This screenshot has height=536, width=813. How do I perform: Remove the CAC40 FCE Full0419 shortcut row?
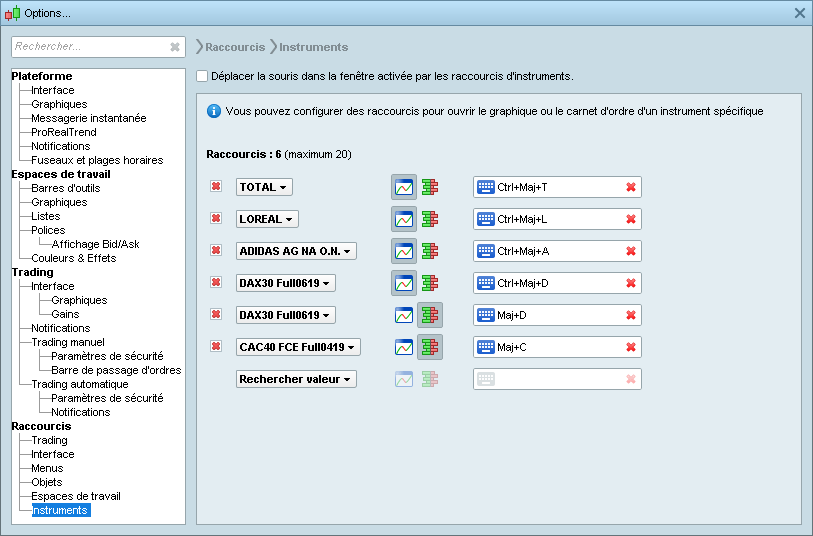tap(216, 346)
